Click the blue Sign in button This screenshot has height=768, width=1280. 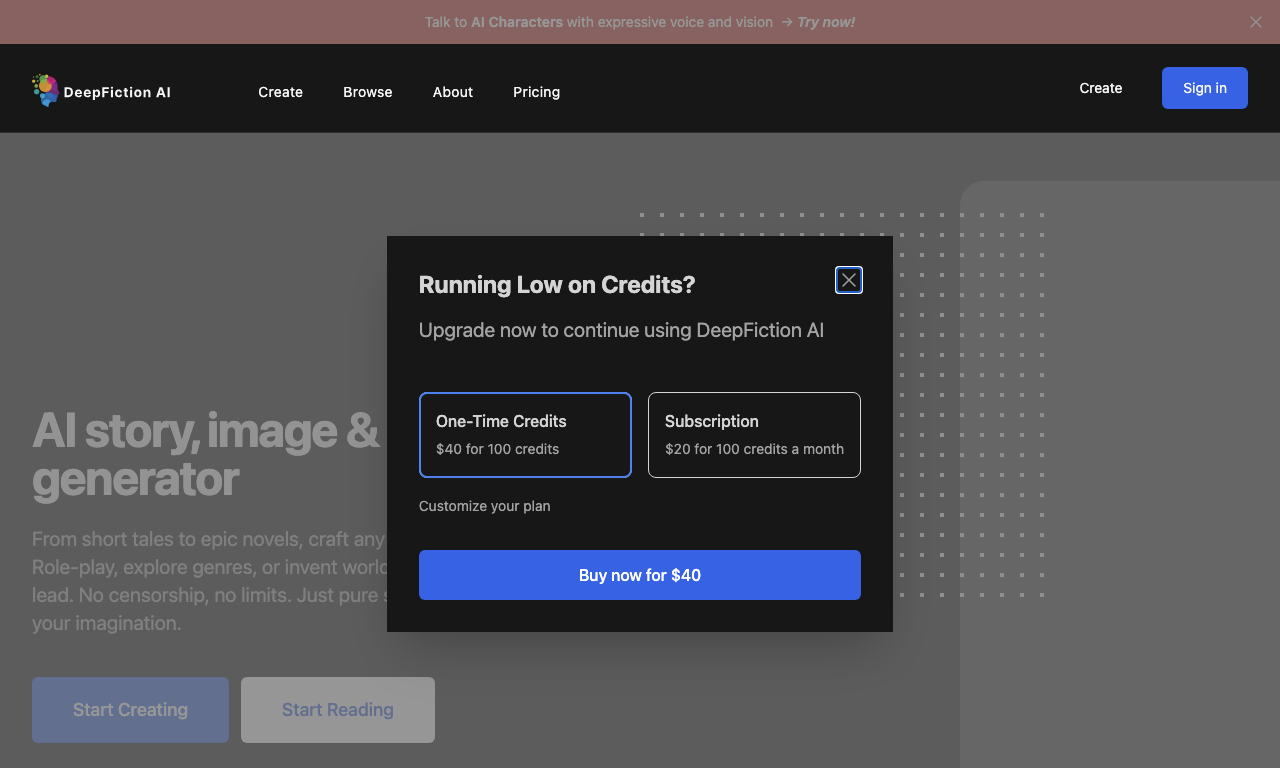click(x=1205, y=88)
